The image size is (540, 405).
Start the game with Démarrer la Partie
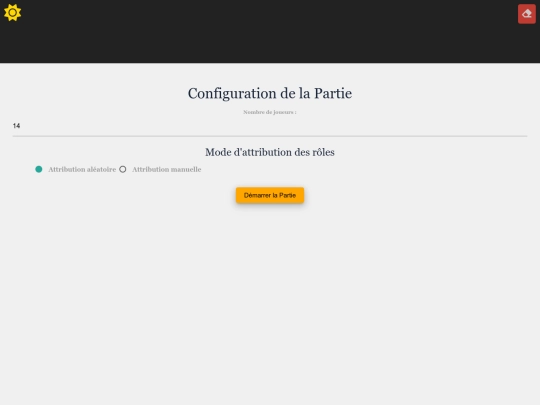click(270, 195)
